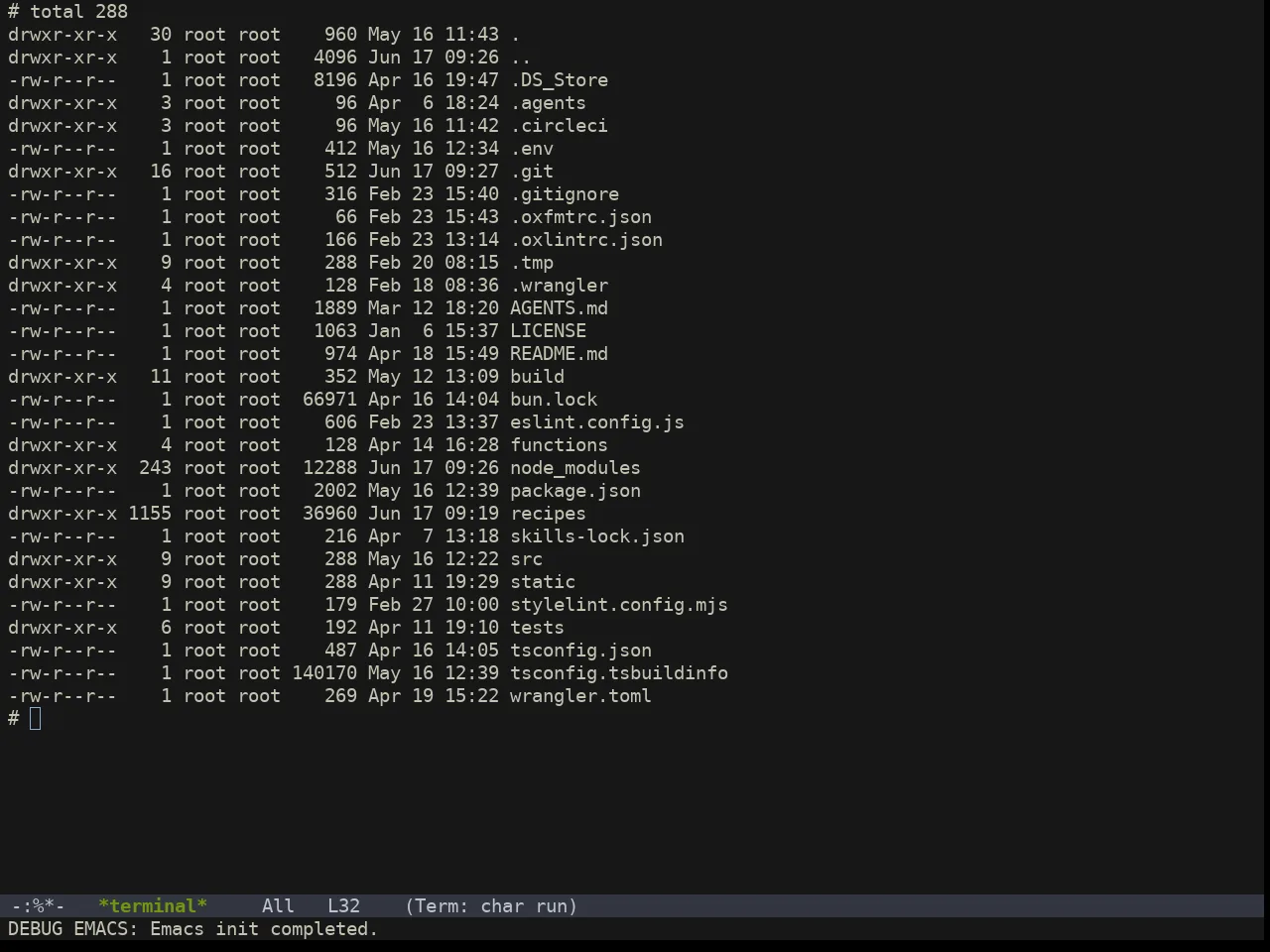Image resolution: width=1270 pixels, height=952 pixels.
Task: Click the 140170 file size value
Action: [x=324, y=673]
